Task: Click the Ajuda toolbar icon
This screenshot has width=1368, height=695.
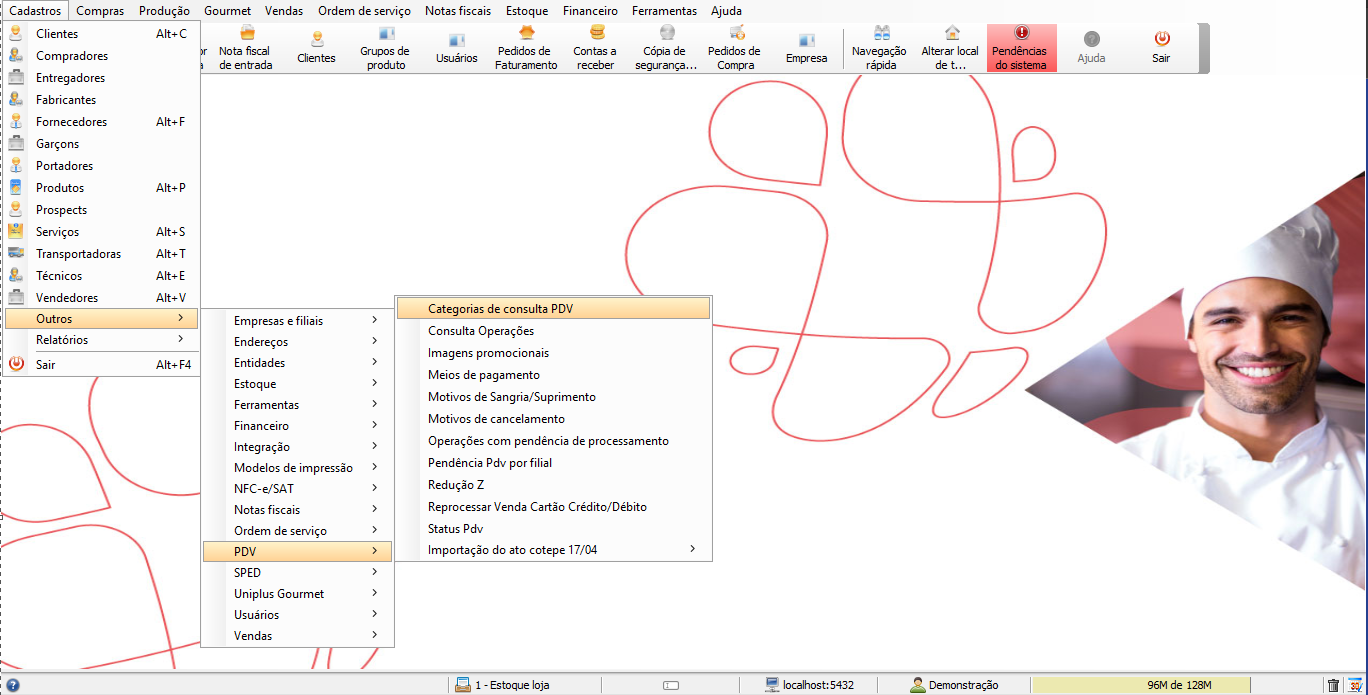Action: point(1091,48)
